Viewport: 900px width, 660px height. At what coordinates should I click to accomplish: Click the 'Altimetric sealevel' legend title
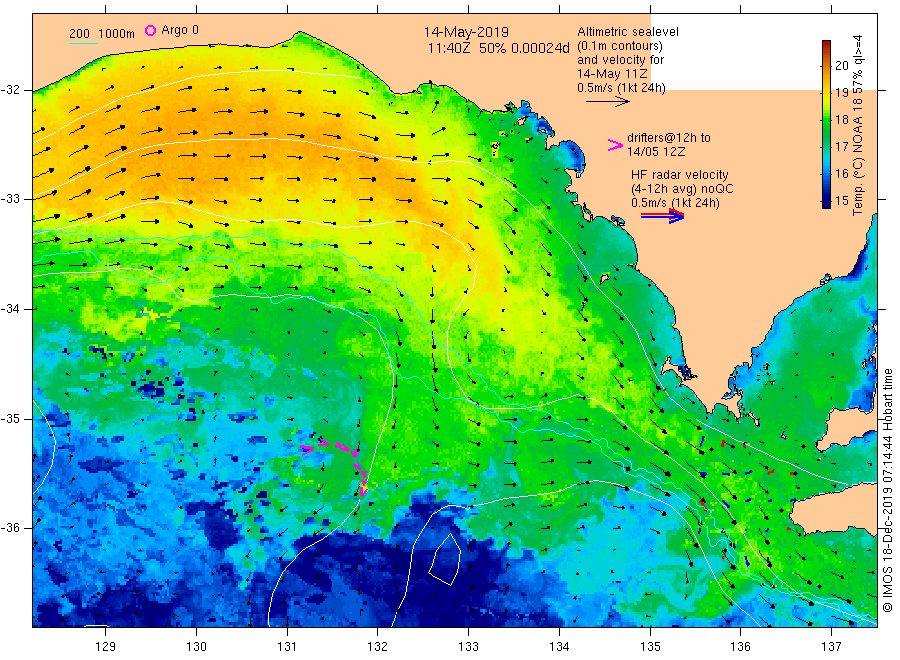[627, 32]
